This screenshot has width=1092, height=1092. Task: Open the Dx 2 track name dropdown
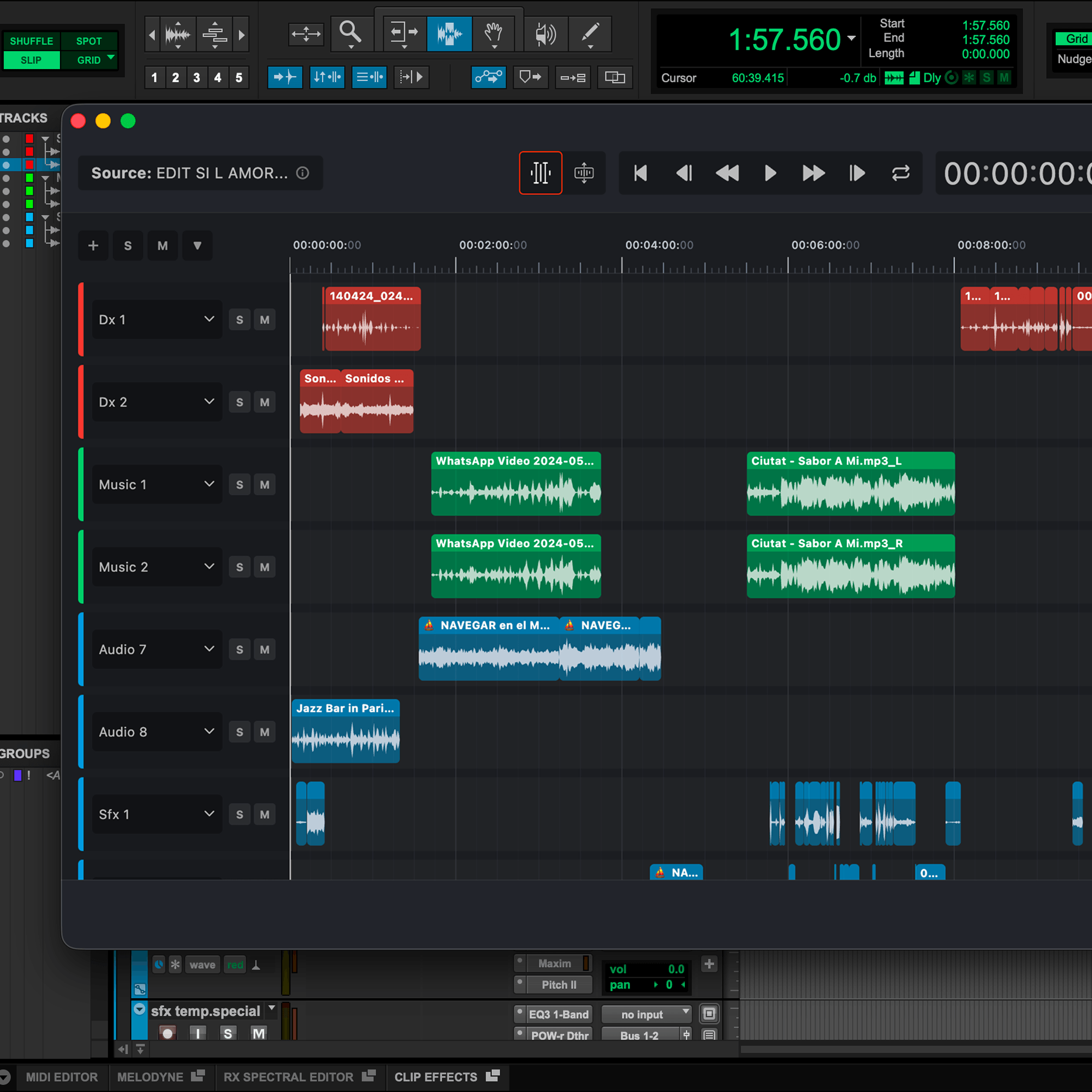pos(209,401)
